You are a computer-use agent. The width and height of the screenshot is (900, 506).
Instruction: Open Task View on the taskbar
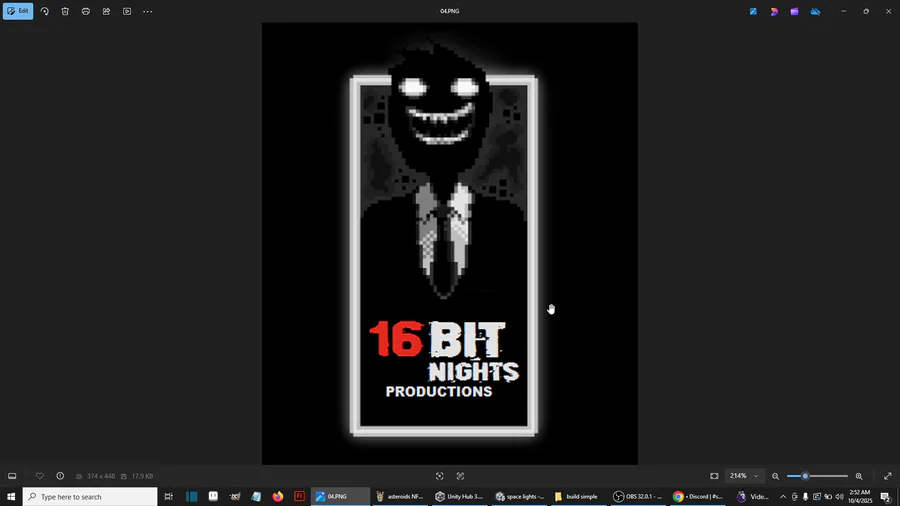[x=168, y=497]
